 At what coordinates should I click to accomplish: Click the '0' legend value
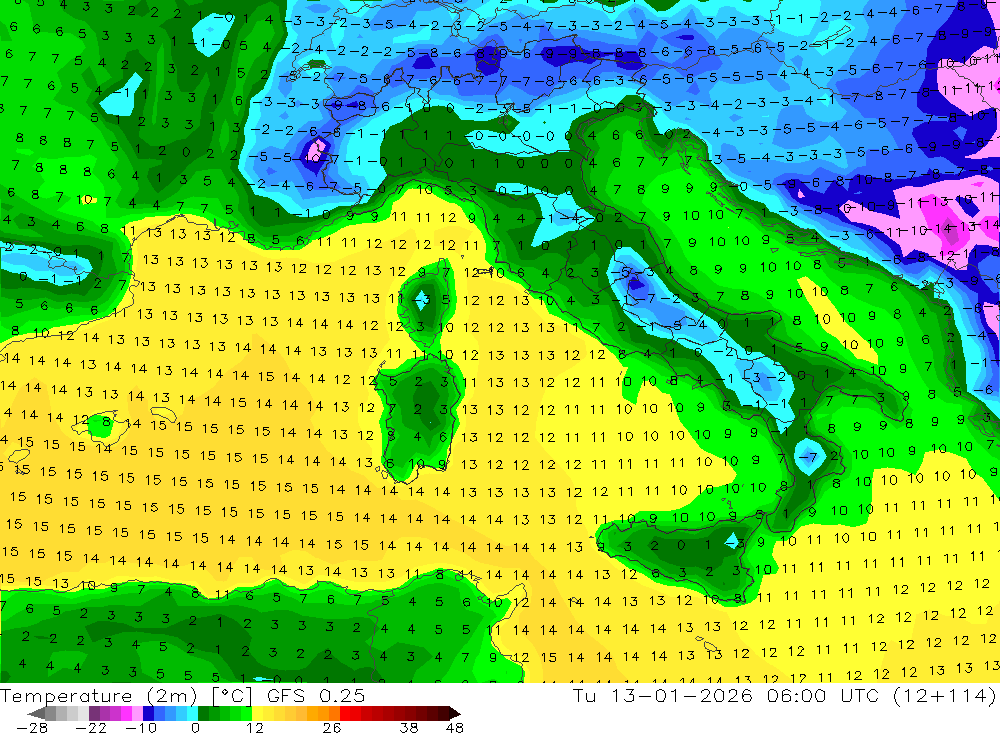[x=195, y=727]
